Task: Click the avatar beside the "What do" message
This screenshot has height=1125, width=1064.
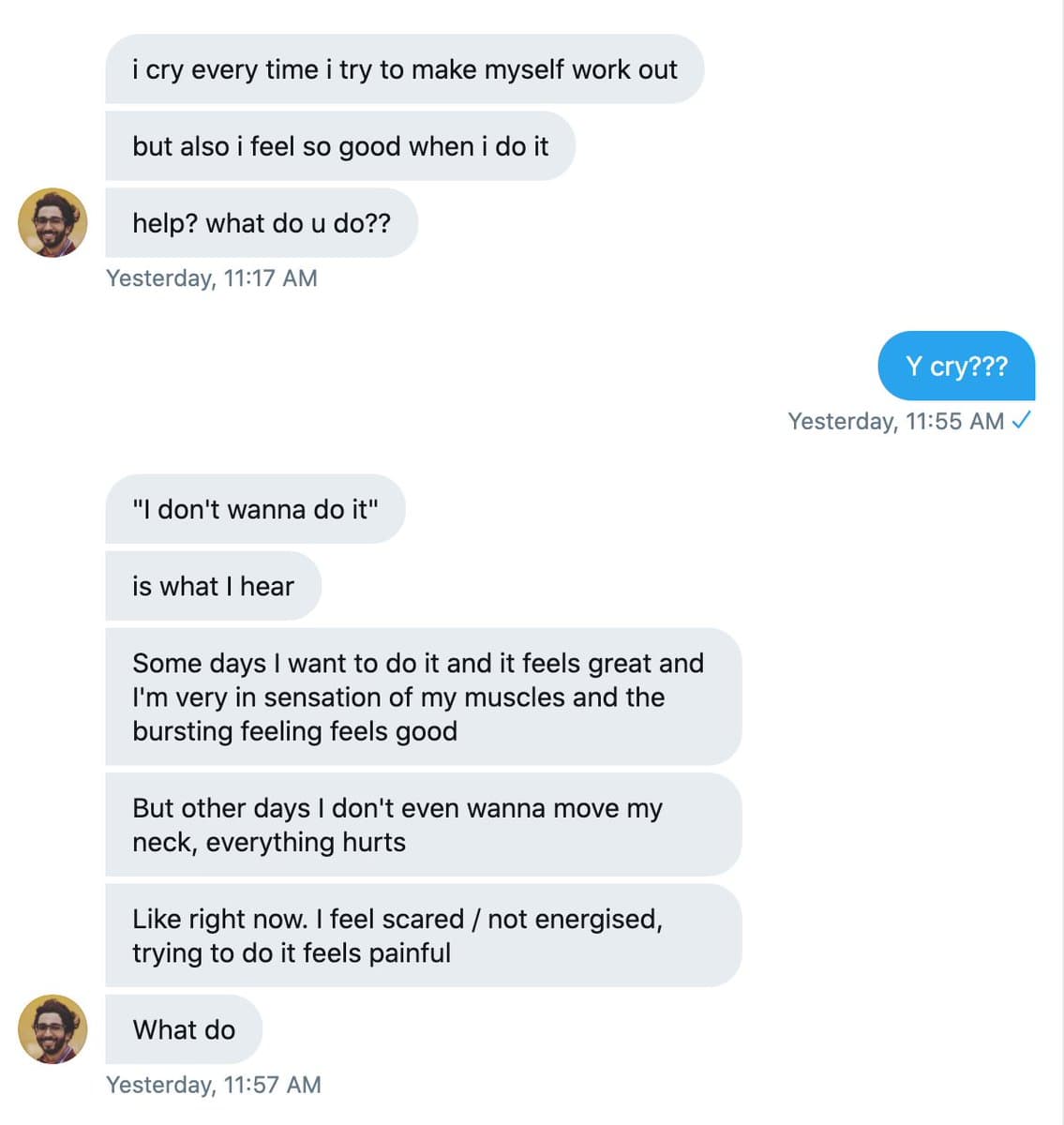Action: coord(52,1028)
